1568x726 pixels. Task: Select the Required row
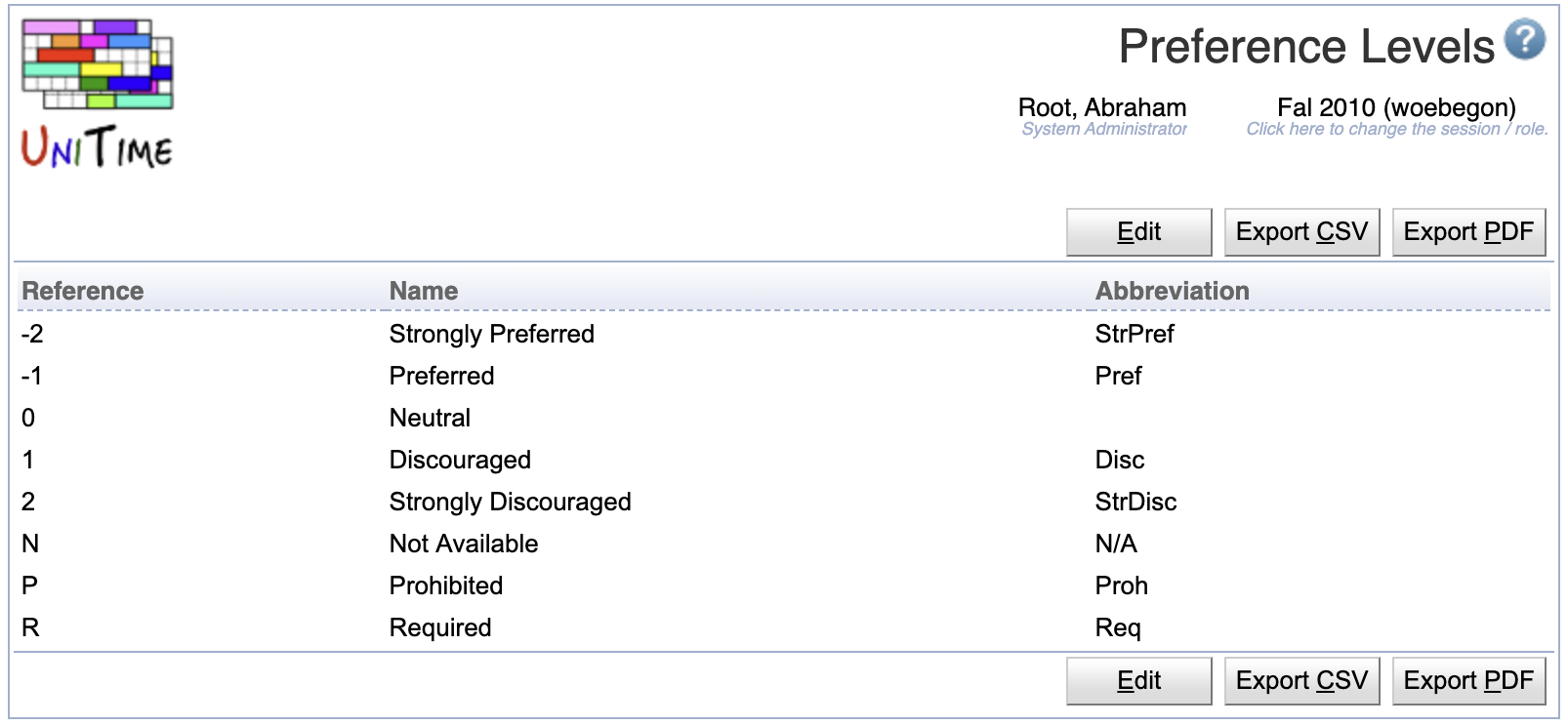784,627
